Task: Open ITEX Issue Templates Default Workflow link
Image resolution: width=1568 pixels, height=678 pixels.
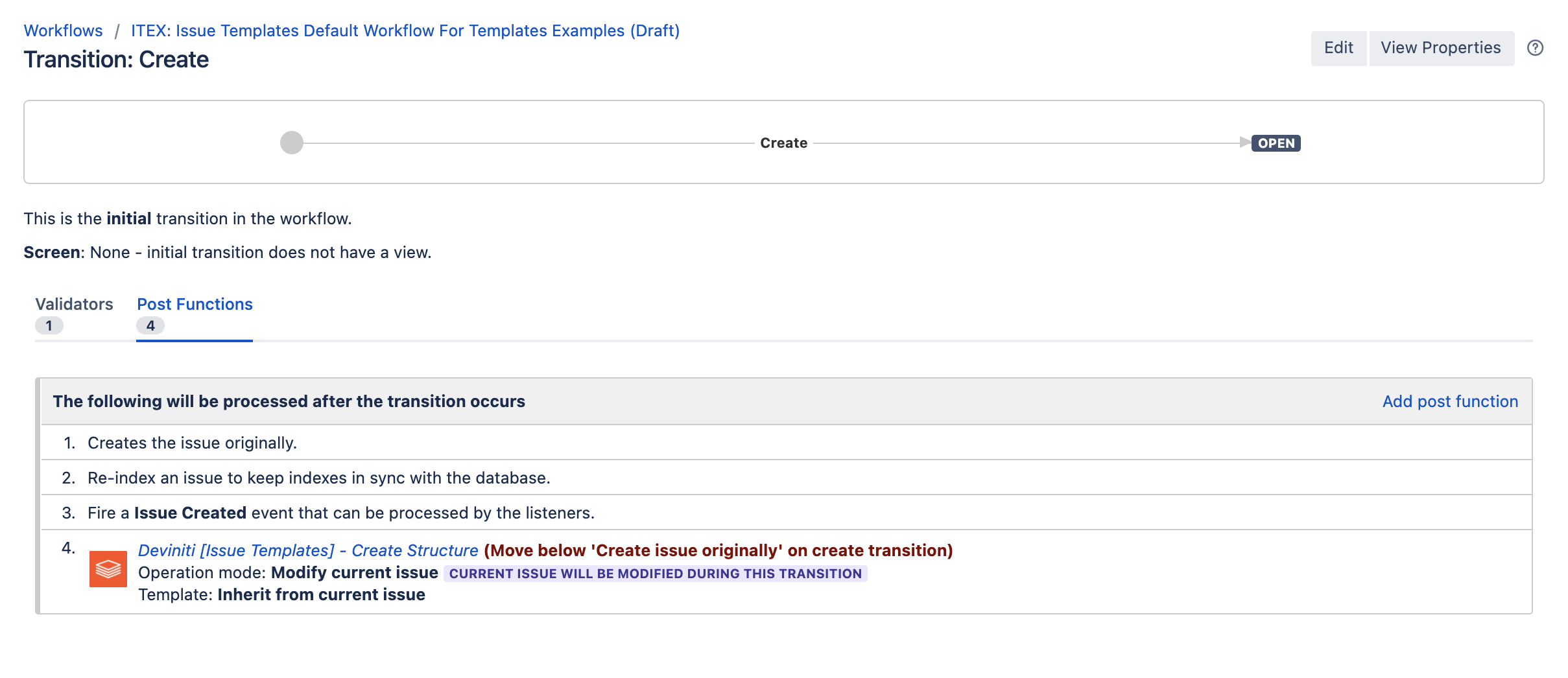Action: [405, 30]
